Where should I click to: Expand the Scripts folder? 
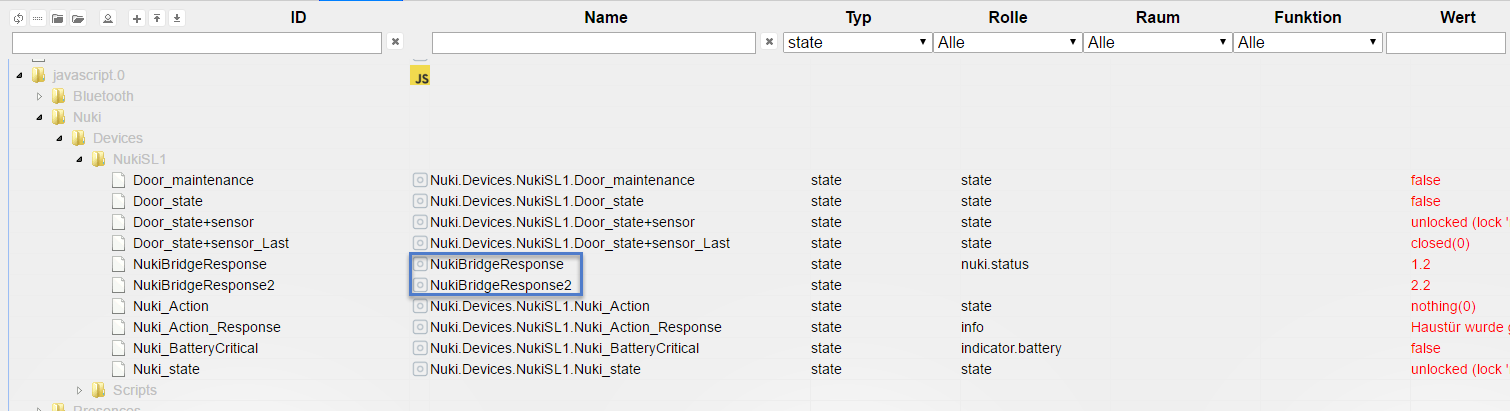tap(80, 390)
